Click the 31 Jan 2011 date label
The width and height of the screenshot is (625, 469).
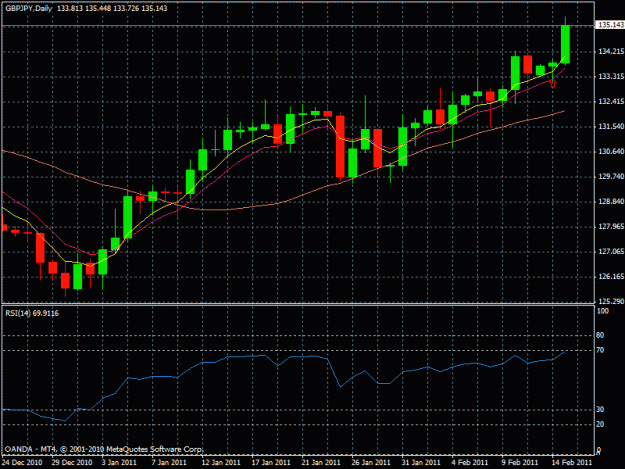(421, 463)
